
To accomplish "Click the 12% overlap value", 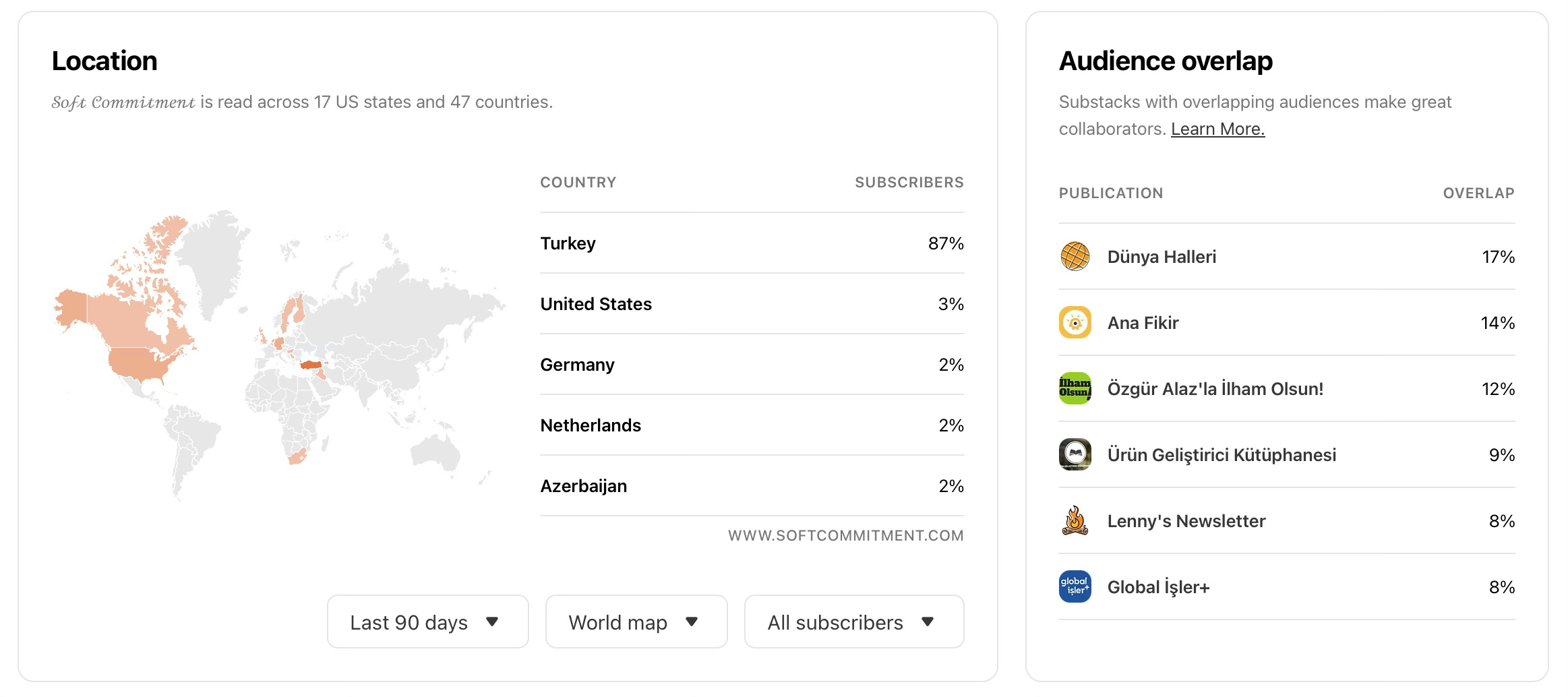I will point(1498,389).
